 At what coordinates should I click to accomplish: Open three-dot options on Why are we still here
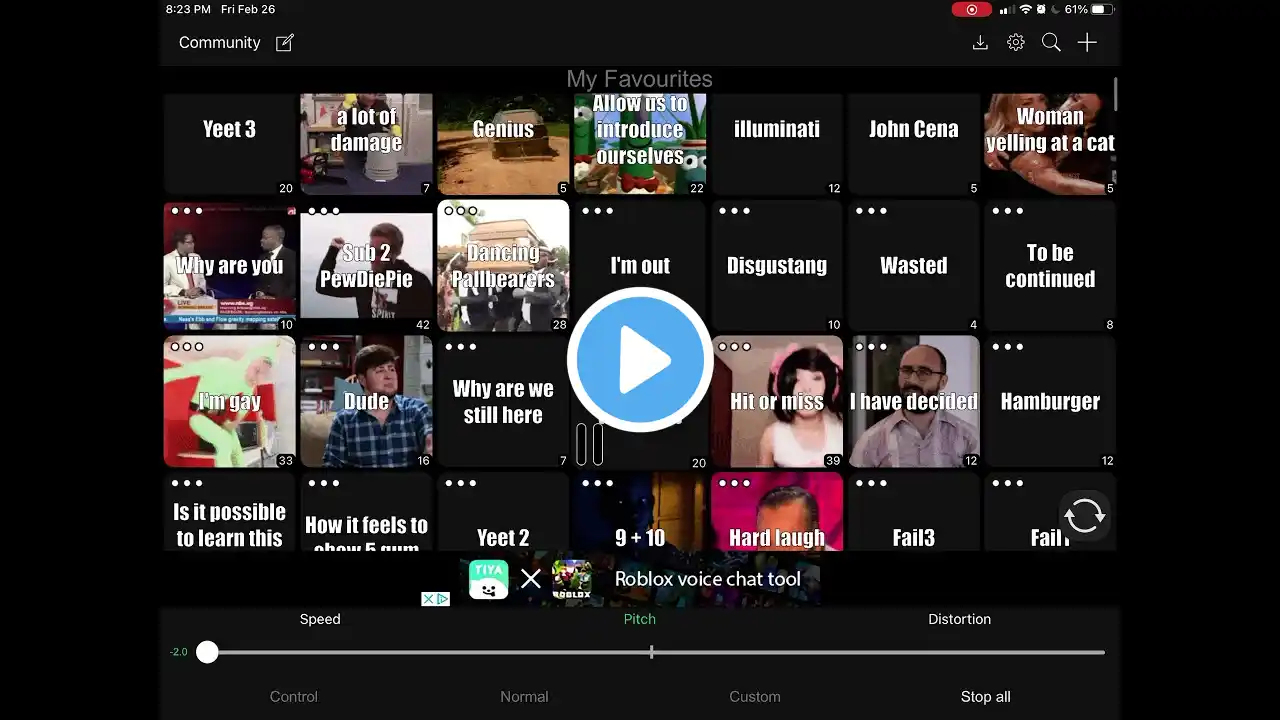coord(461,347)
